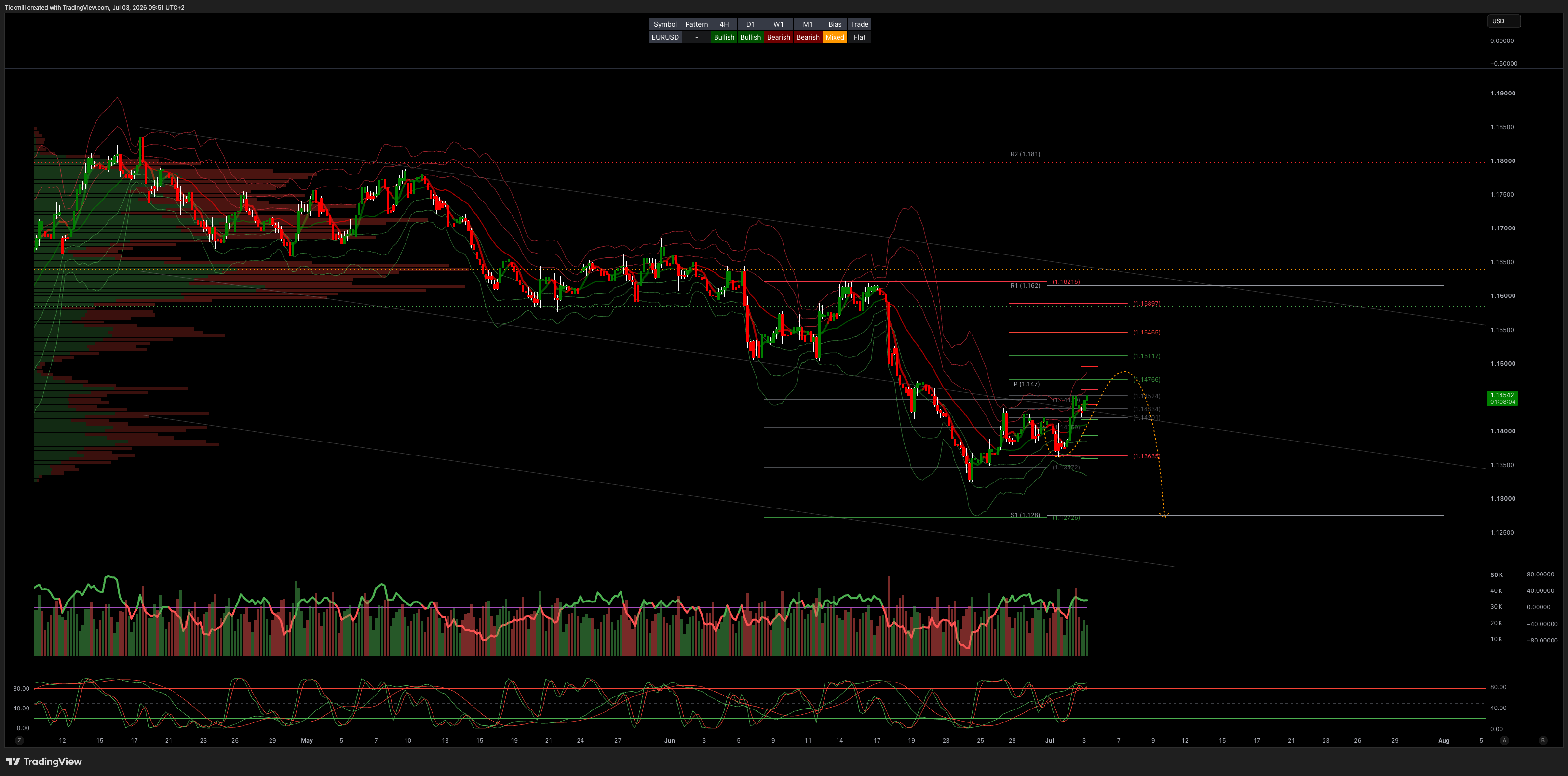1568x776 pixels.
Task: Click the 1.17000 price axis label
Action: [1503, 228]
